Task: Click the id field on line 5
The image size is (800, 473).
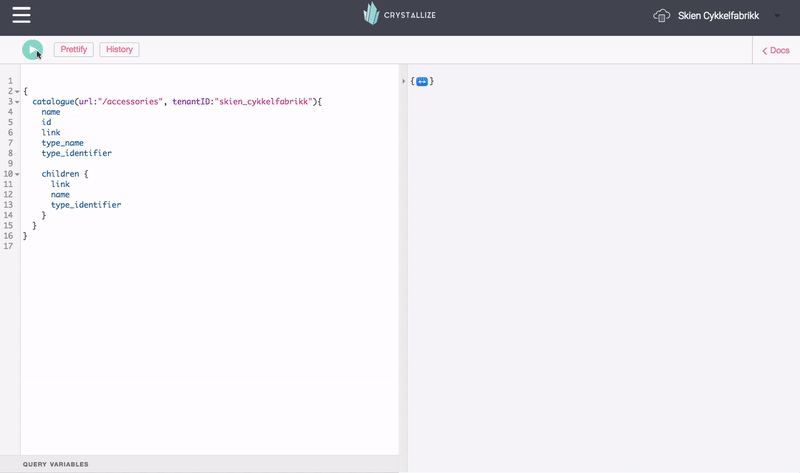Action: [x=46, y=122]
